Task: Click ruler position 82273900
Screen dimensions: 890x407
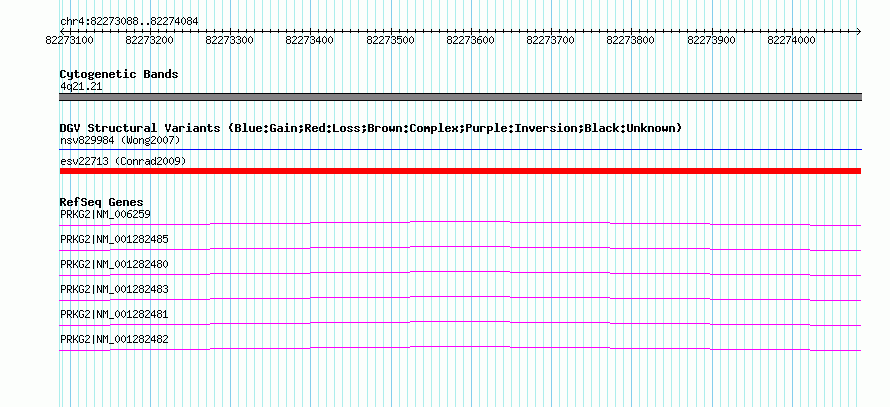Action: coord(712,40)
